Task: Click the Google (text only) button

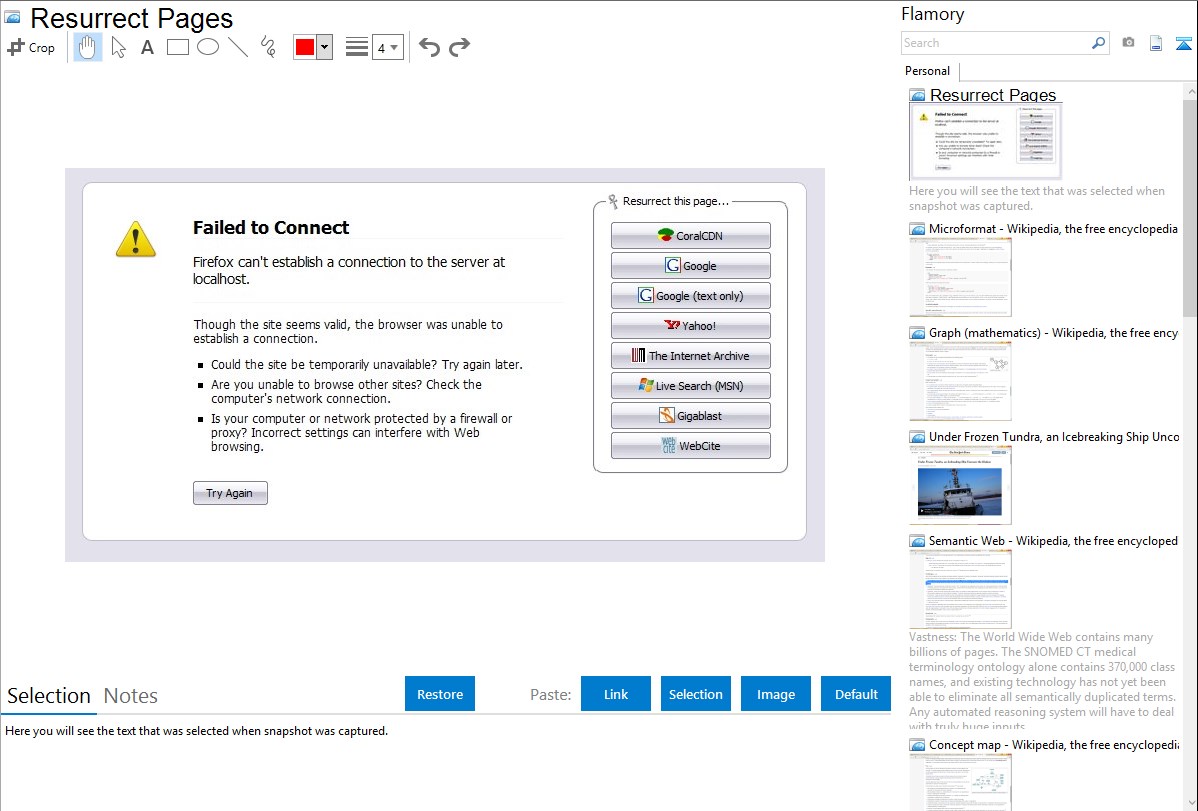Action: pyautogui.click(x=691, y=295)
